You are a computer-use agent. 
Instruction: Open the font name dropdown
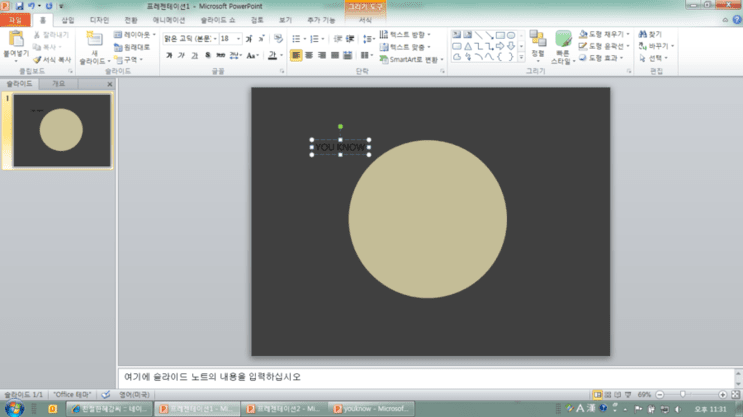(x=215, y=39)
